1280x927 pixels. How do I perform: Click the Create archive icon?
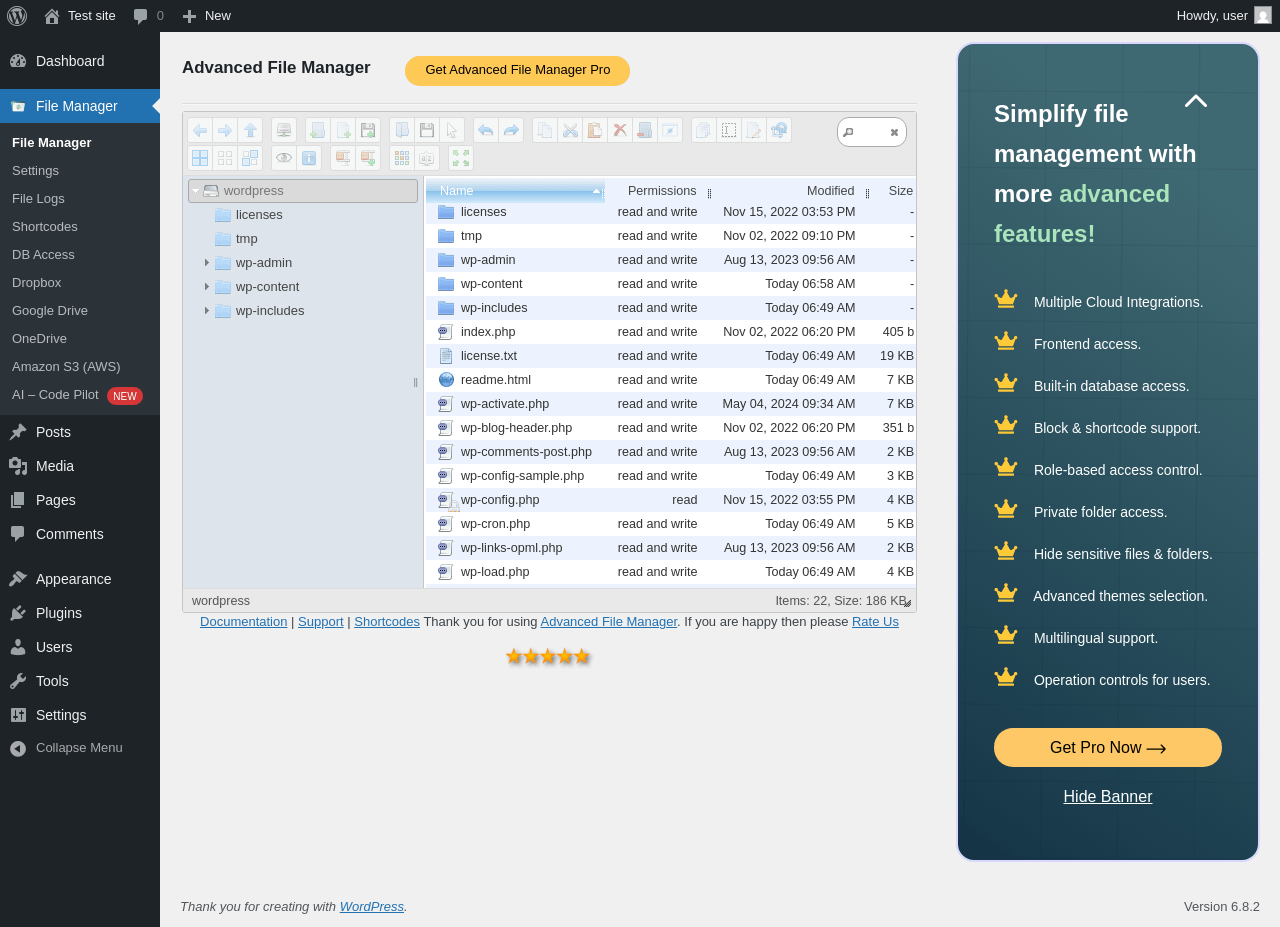coord(368,158)
